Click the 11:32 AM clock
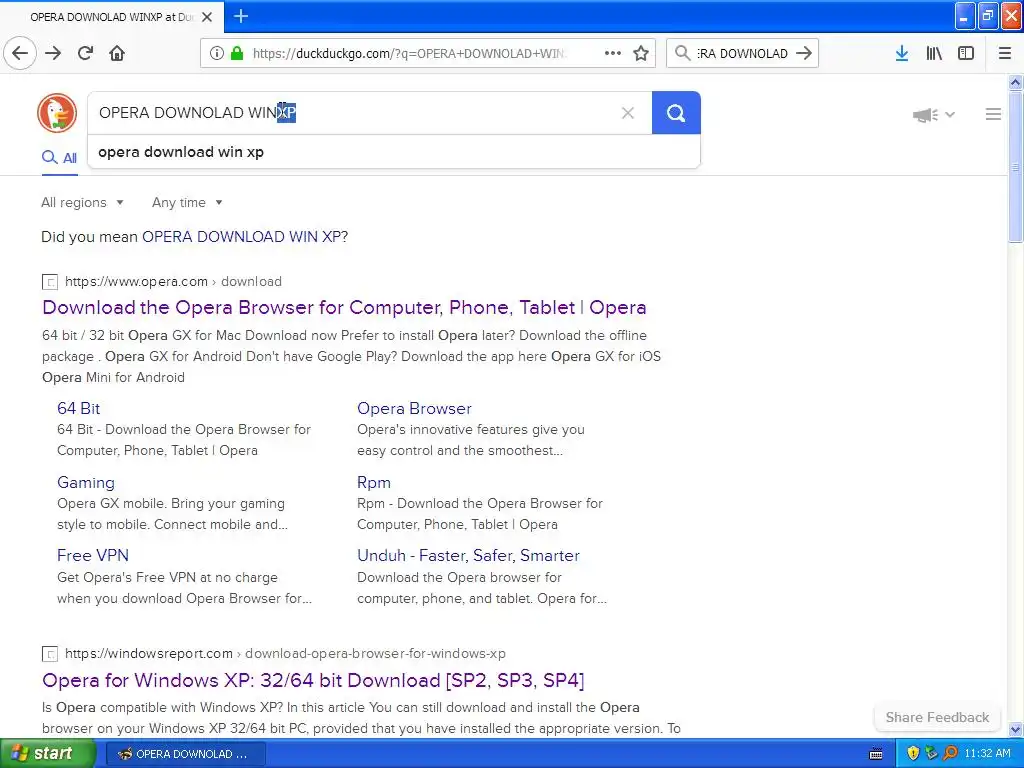 tap(987, 753)
